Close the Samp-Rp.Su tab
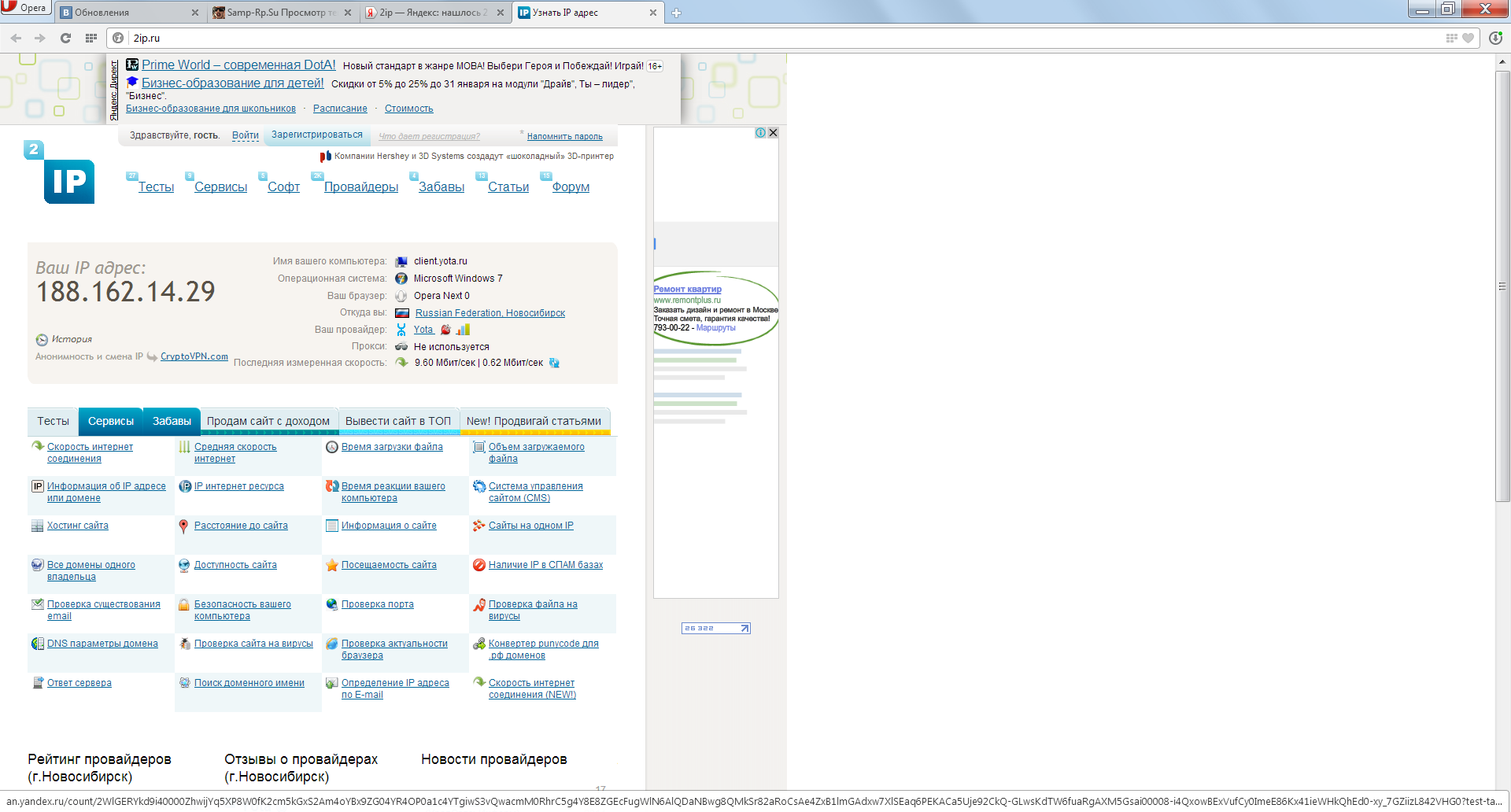 tap(348, 13)
